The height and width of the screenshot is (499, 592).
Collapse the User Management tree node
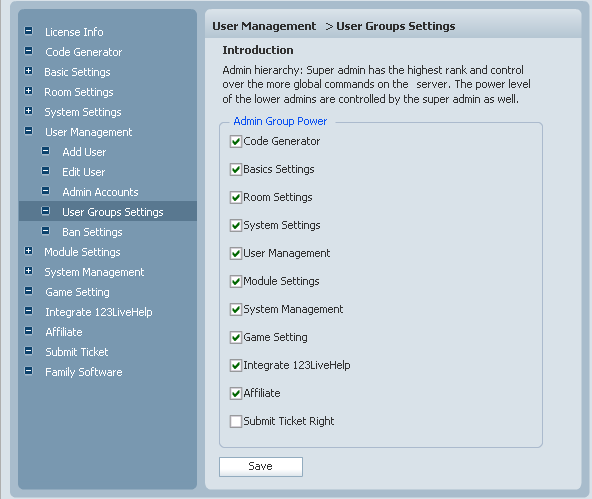click(28, 131)
